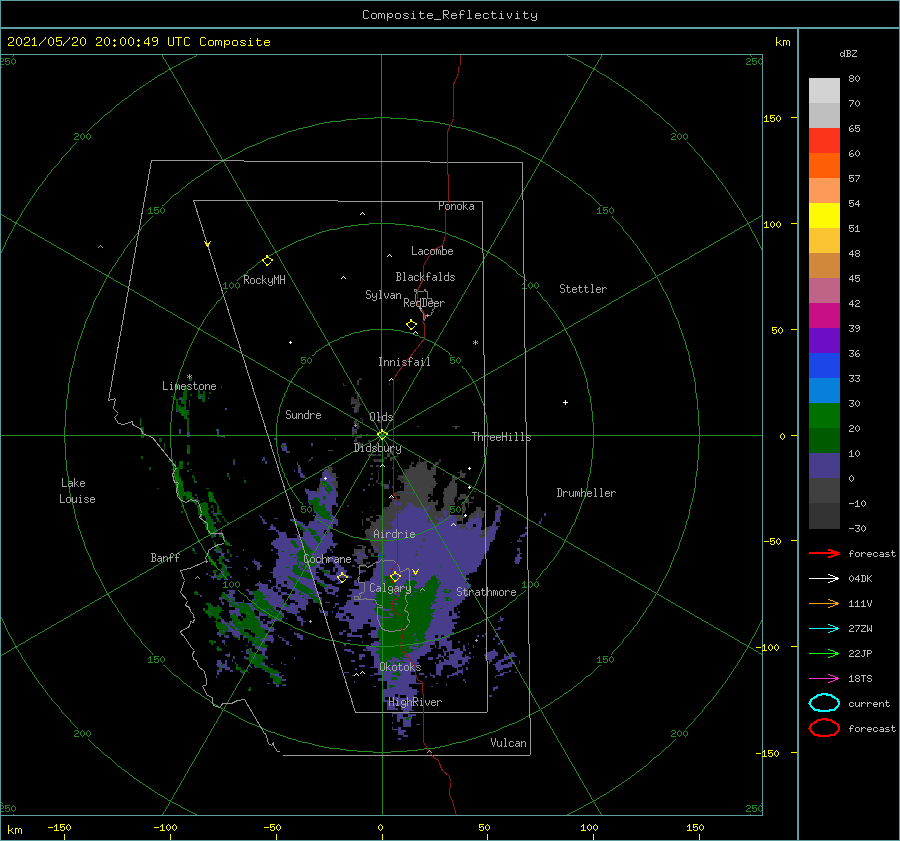This screenshot has height=841, width=900.
Task: Pick the magenta swatch in dBZ scale
Action: (x=824, y=315)
